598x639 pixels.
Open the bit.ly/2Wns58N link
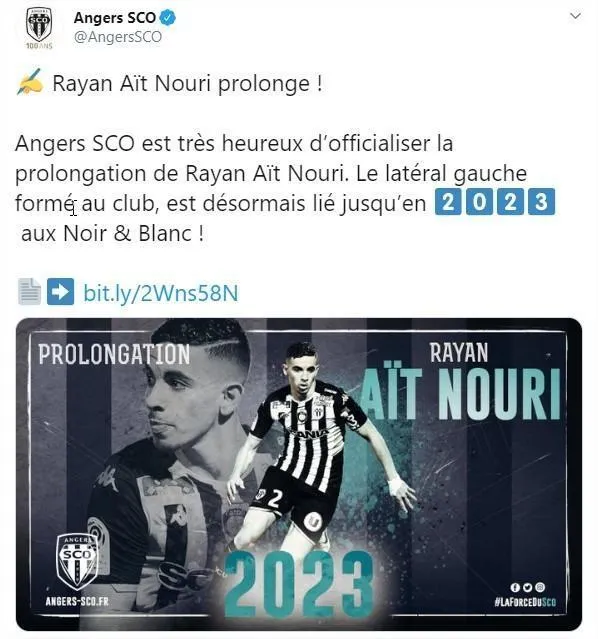(161, 293)
